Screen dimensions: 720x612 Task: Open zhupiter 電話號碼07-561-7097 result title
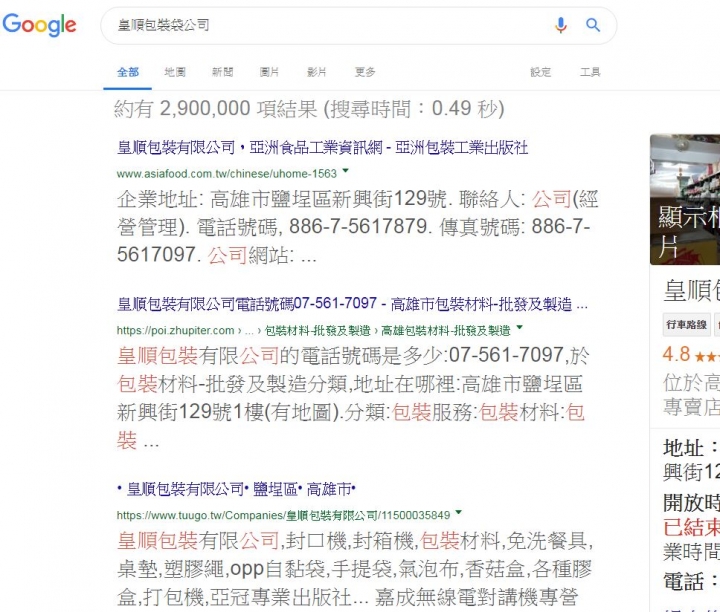[352, 304]
